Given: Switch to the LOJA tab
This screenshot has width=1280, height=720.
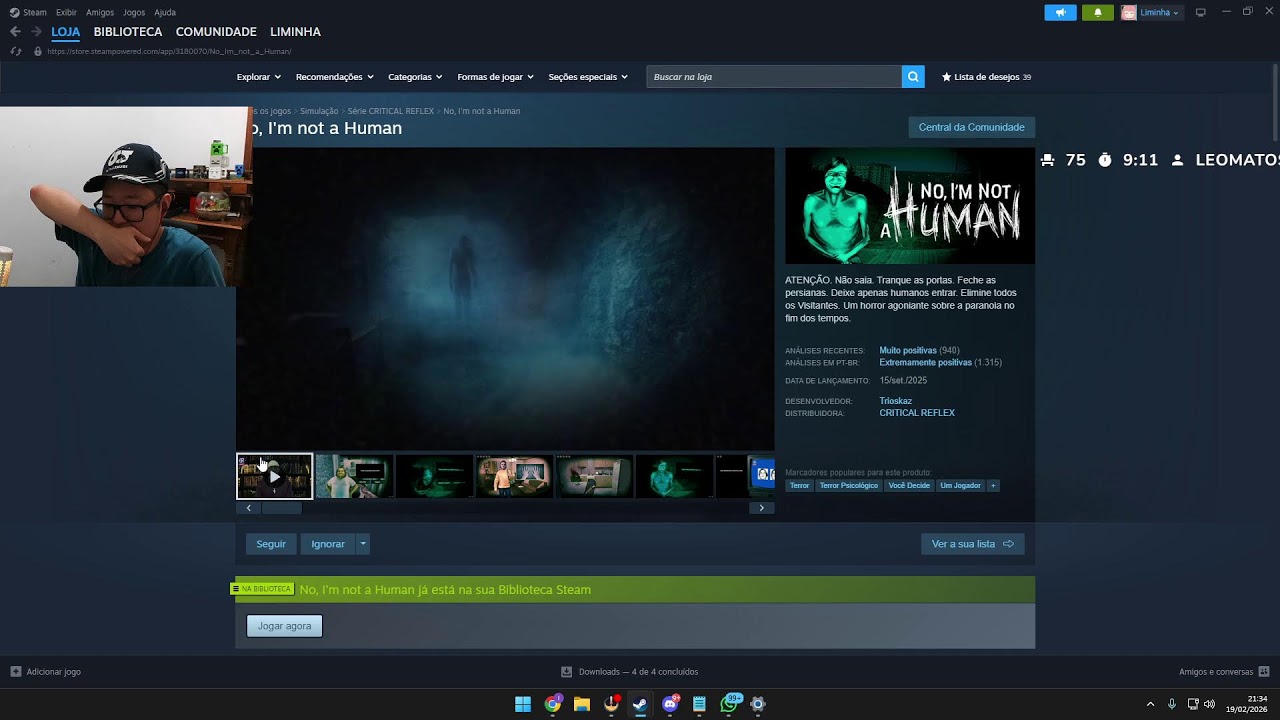Looking at the screenshot, I should point(66,32).
